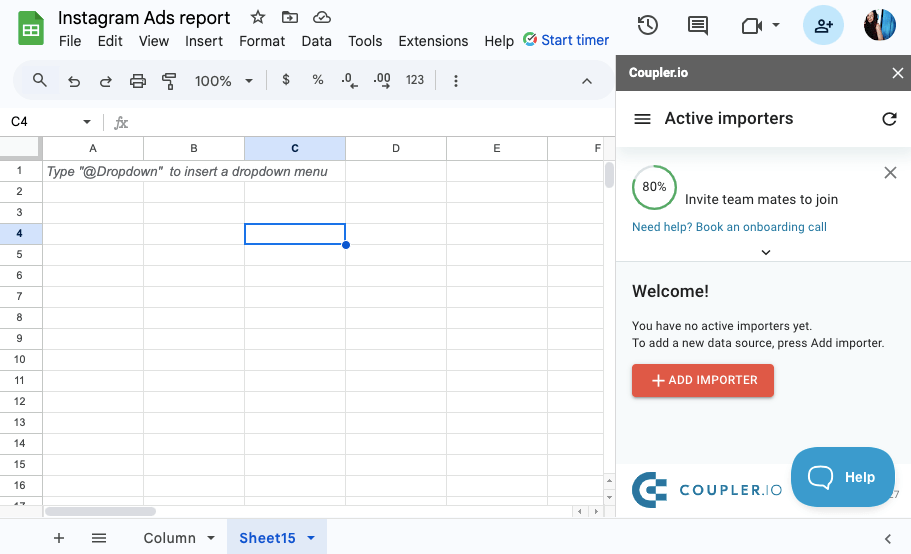Open the Coupler.io hamburger menu
The image size is (911, 554).
coord(642,119)
